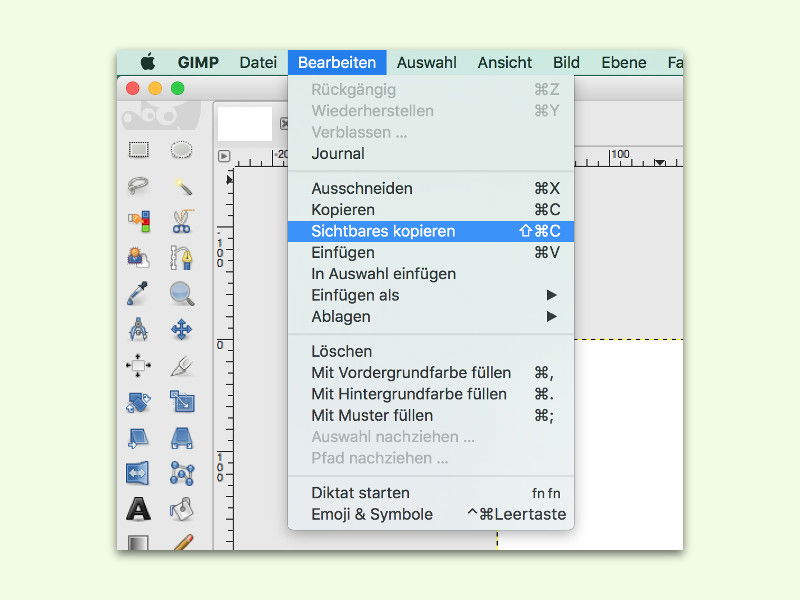Choose Kopieren in the menu

point(431,210)
